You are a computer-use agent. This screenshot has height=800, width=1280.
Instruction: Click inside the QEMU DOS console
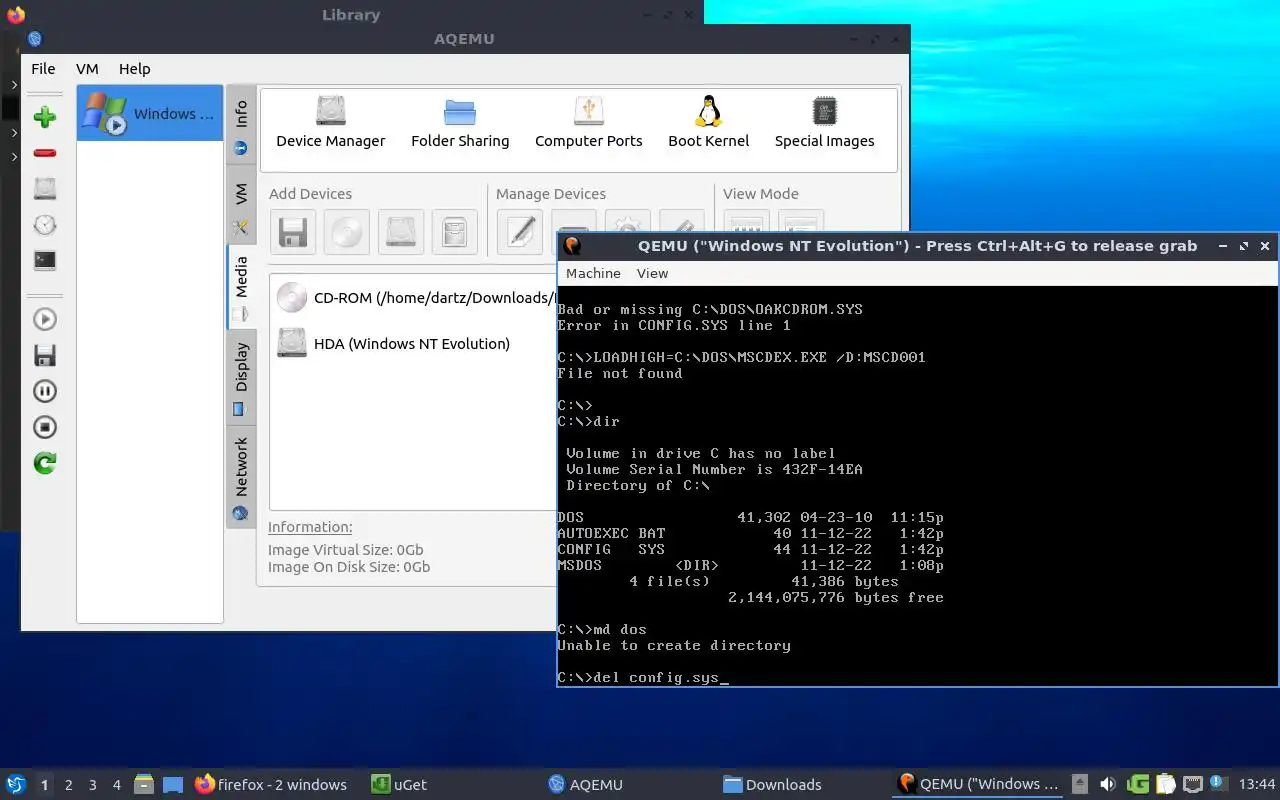917,486
